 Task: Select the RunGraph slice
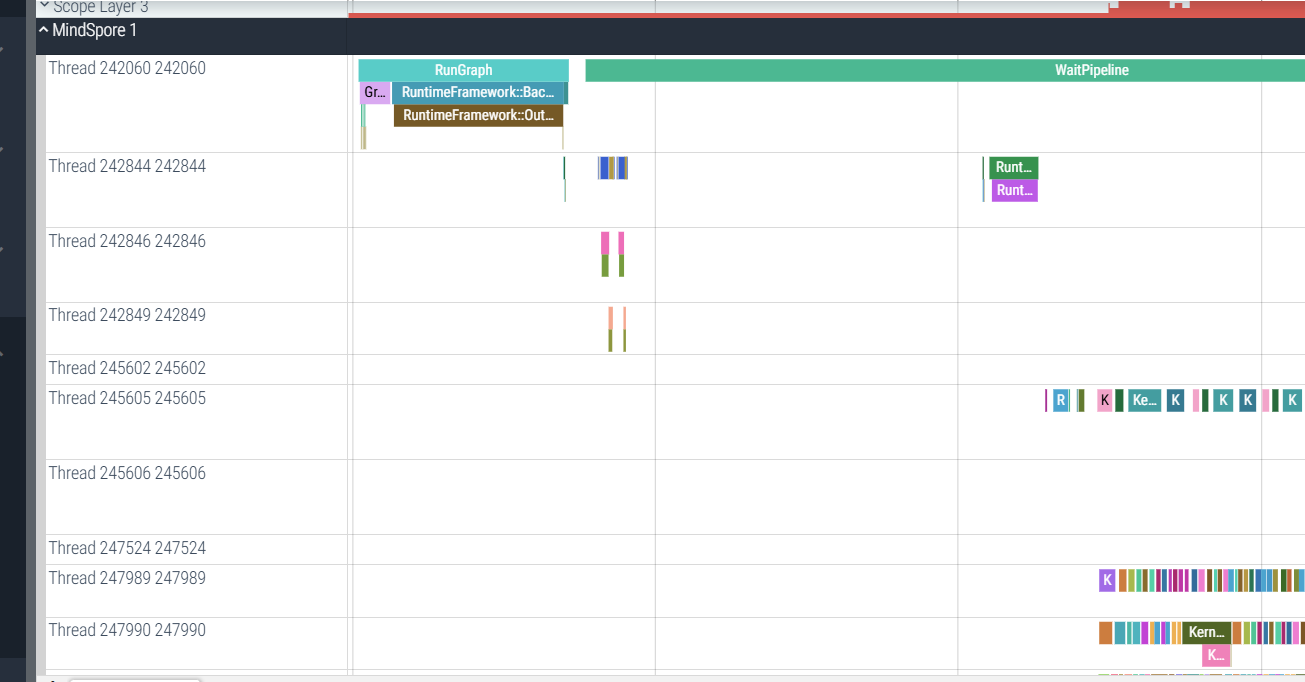point(463,70)
